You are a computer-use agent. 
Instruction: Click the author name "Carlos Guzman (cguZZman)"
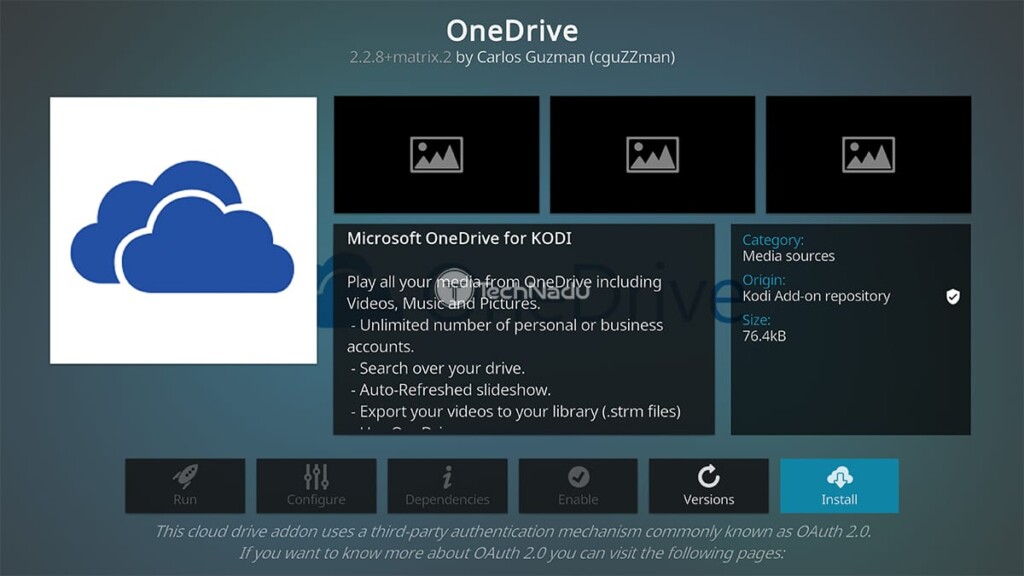(575, 57)
